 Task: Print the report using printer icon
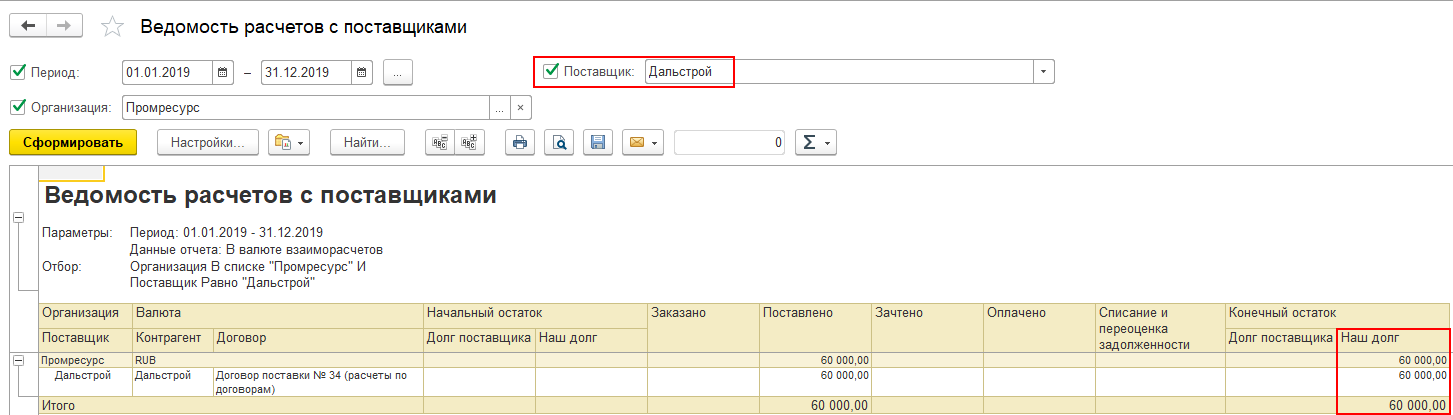pos(519,143)
